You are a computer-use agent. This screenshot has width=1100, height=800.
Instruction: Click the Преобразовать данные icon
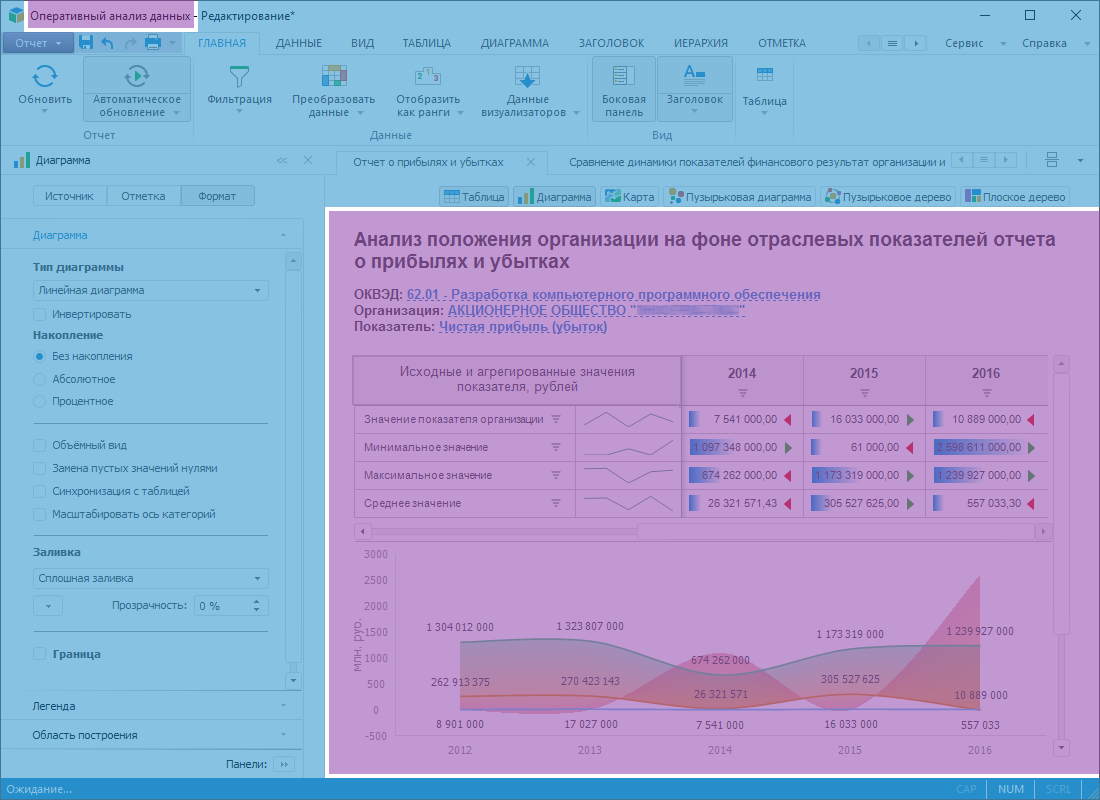tap(333, 76)
